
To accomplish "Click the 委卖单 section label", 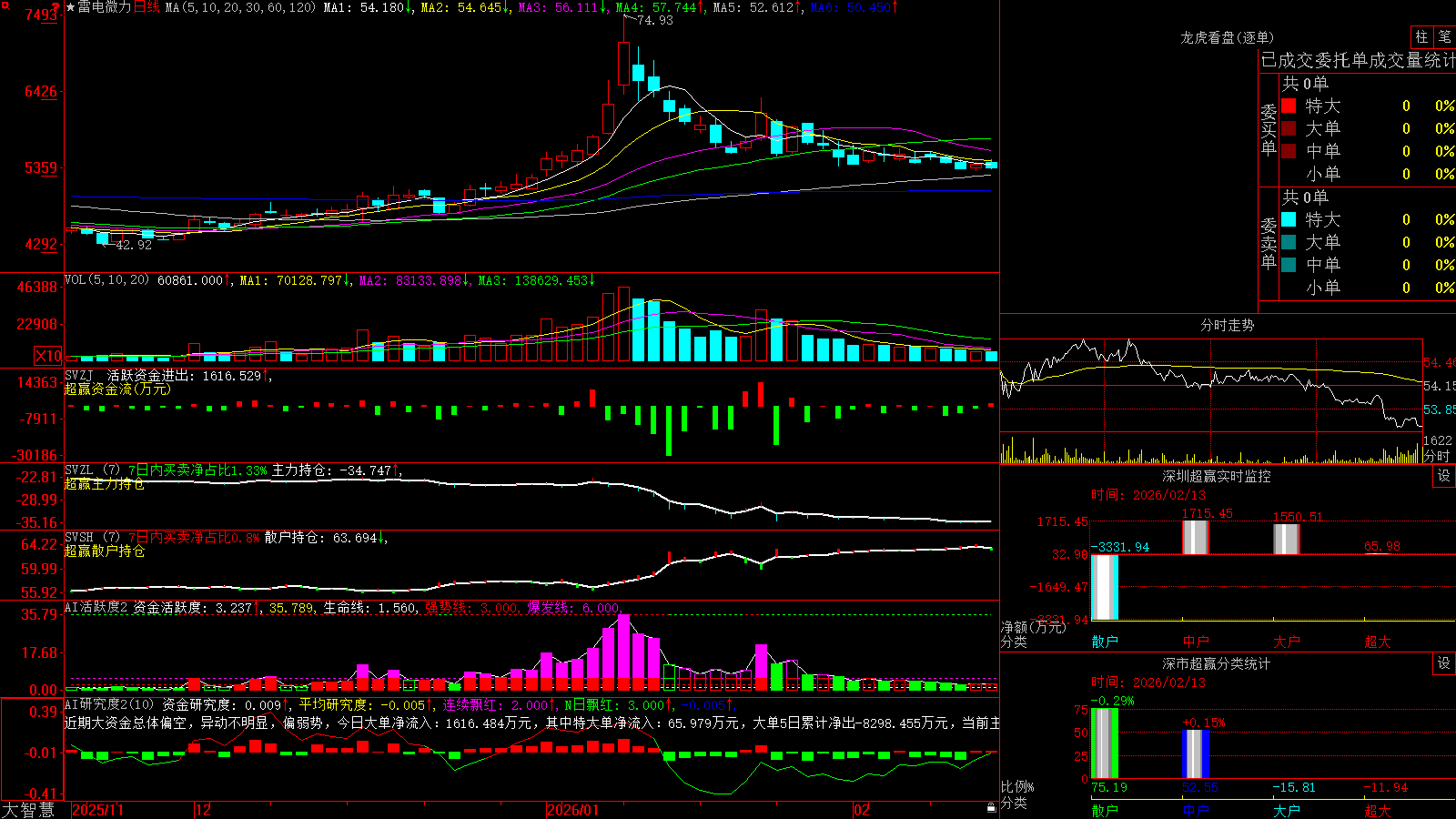I will [1269, 243].
